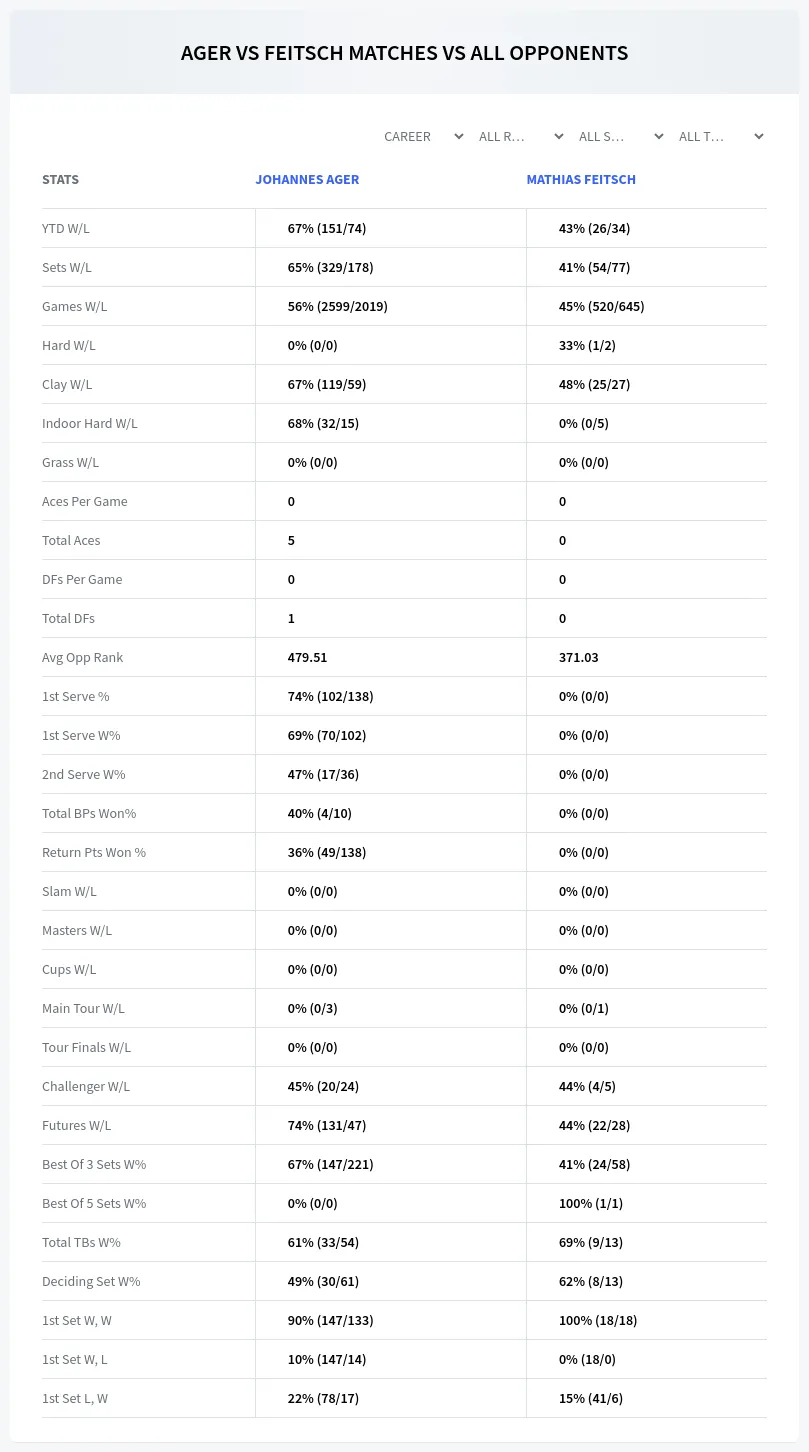Click the STATS column header
Viewport: 809px width, 1452px height.
60,180
